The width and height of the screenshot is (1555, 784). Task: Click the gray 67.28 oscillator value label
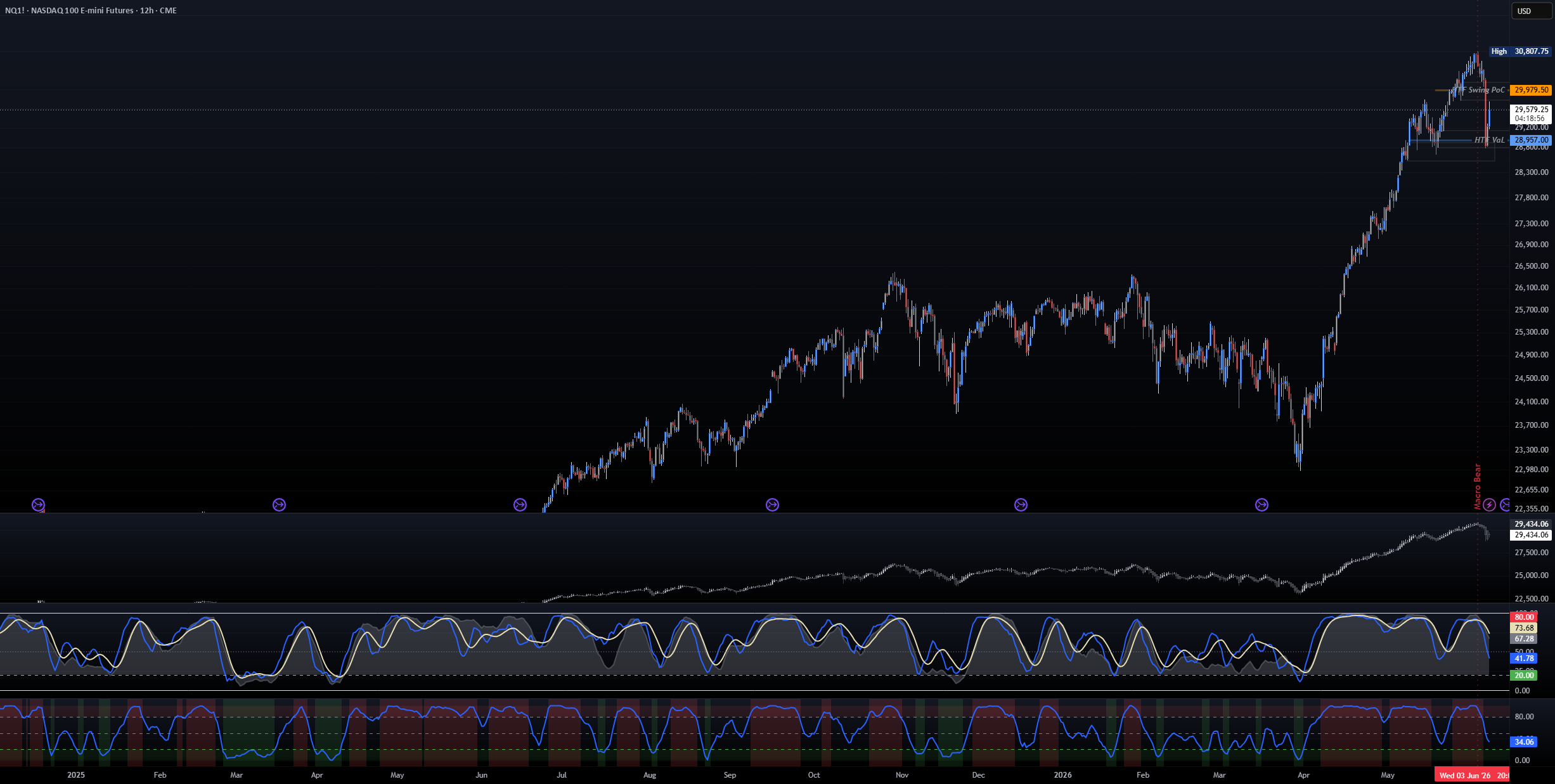coord(1524,639)
